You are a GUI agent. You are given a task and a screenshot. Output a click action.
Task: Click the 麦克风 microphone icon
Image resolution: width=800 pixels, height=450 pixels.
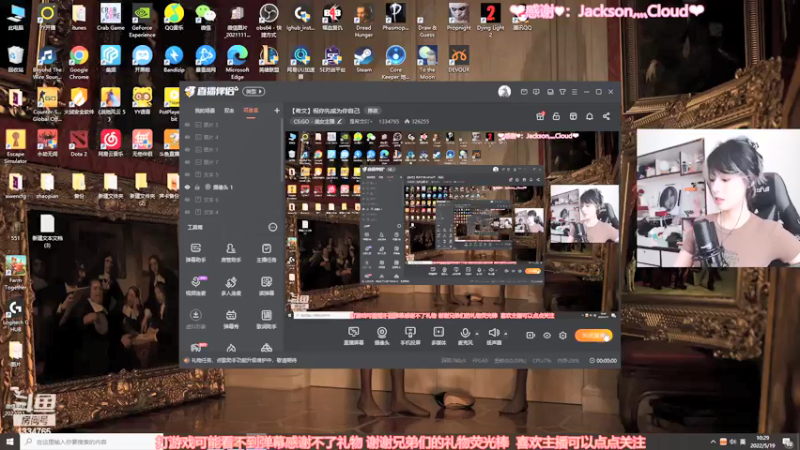coord(465,333)
